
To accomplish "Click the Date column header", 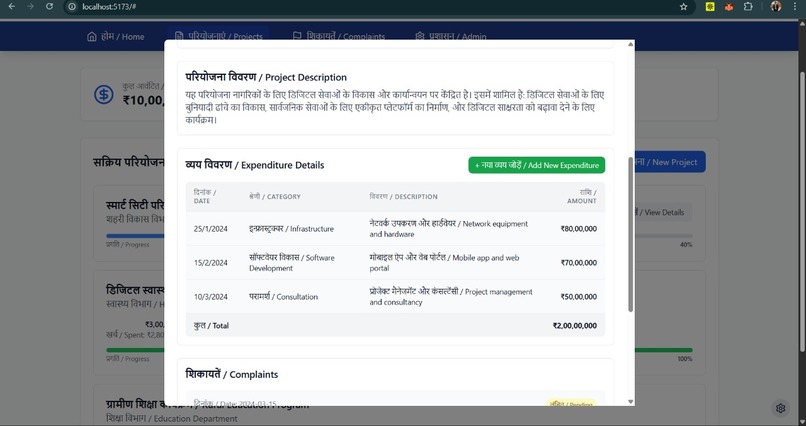I will point(205,196).
